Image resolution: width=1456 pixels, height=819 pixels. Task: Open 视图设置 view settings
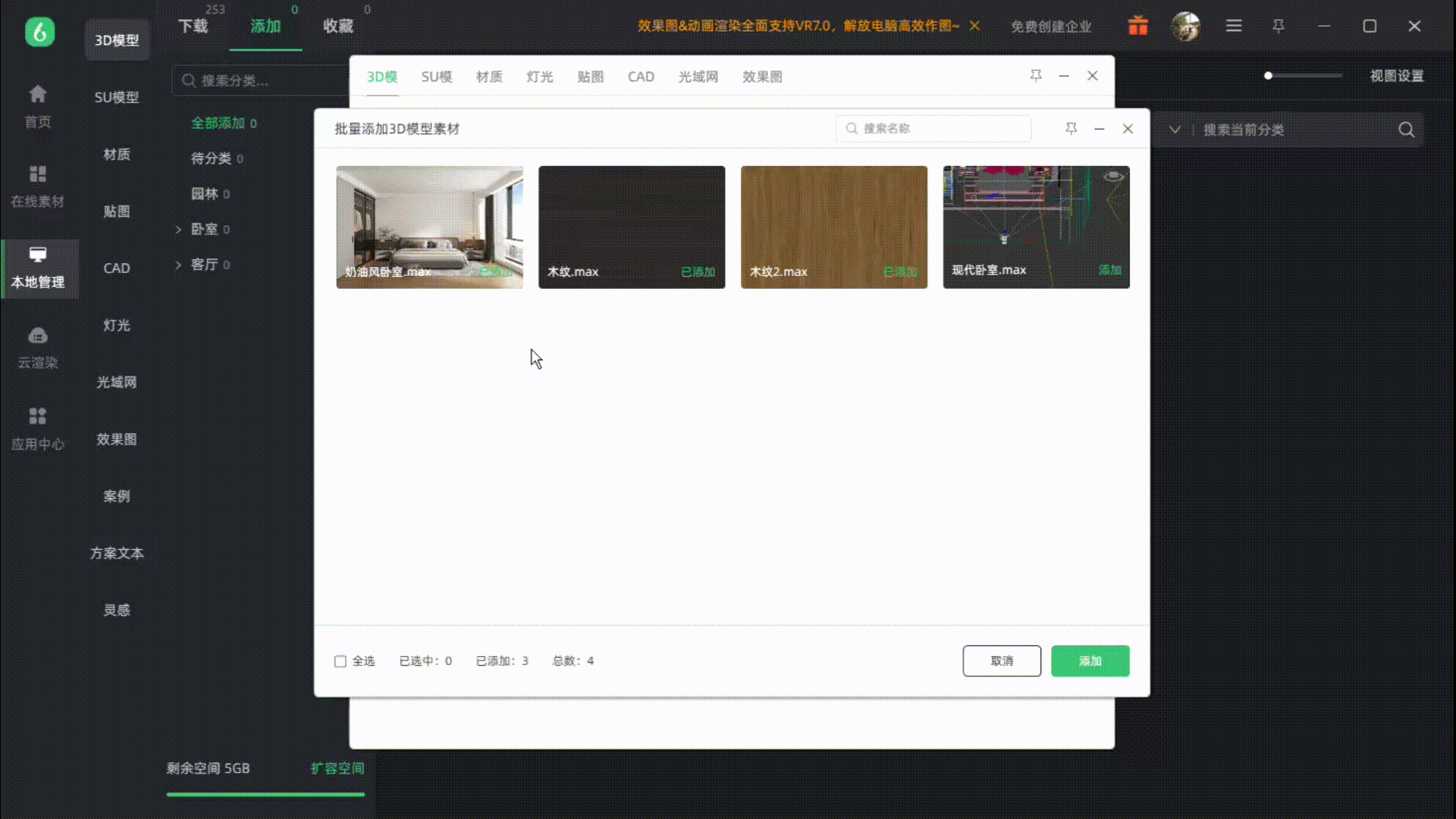(x=1396, y=76)
